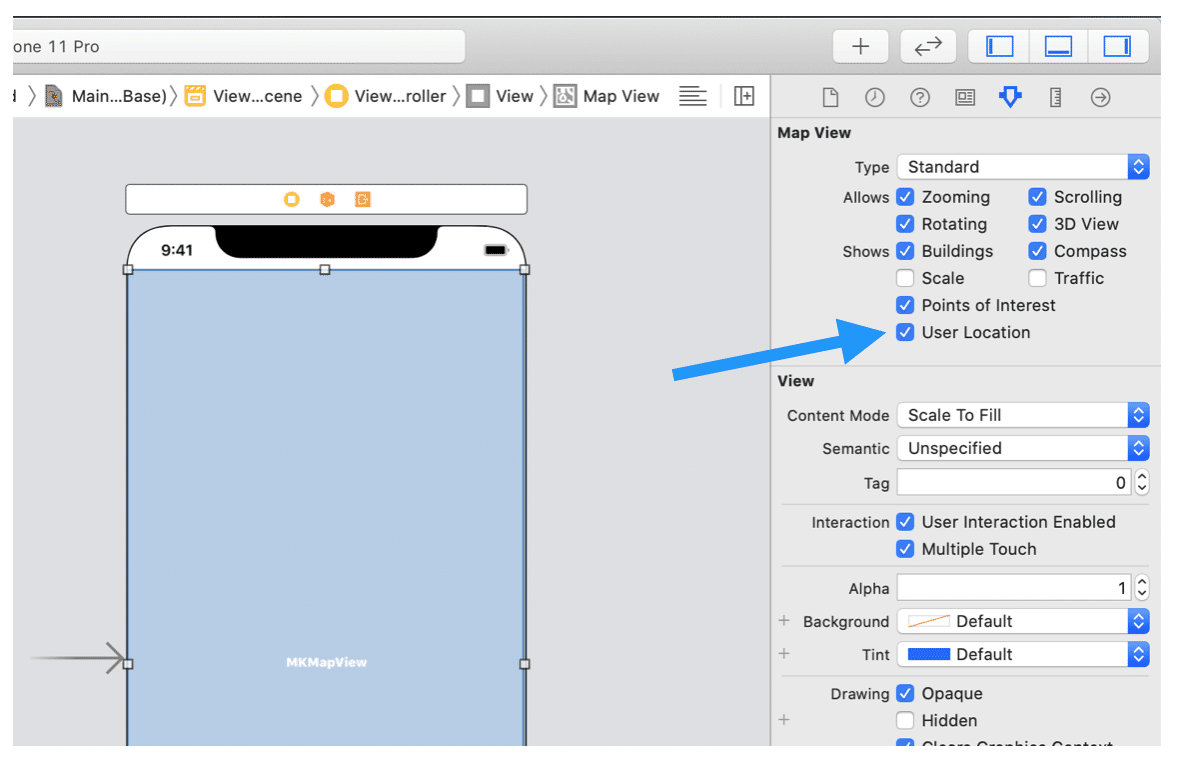Click the Tag value stepper
Screen dimensions: 1178x760
click(x=1142, y=482)
